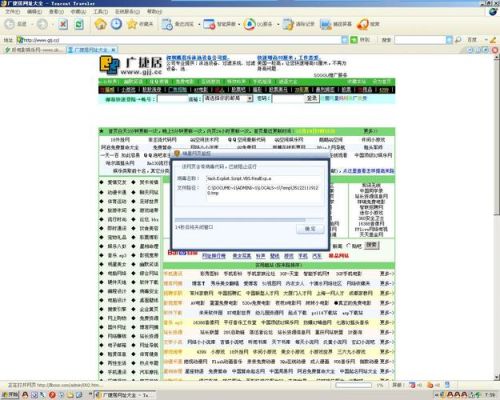Click 确定 button in warning dialog
500x400 pixels.
pos(310,229)
